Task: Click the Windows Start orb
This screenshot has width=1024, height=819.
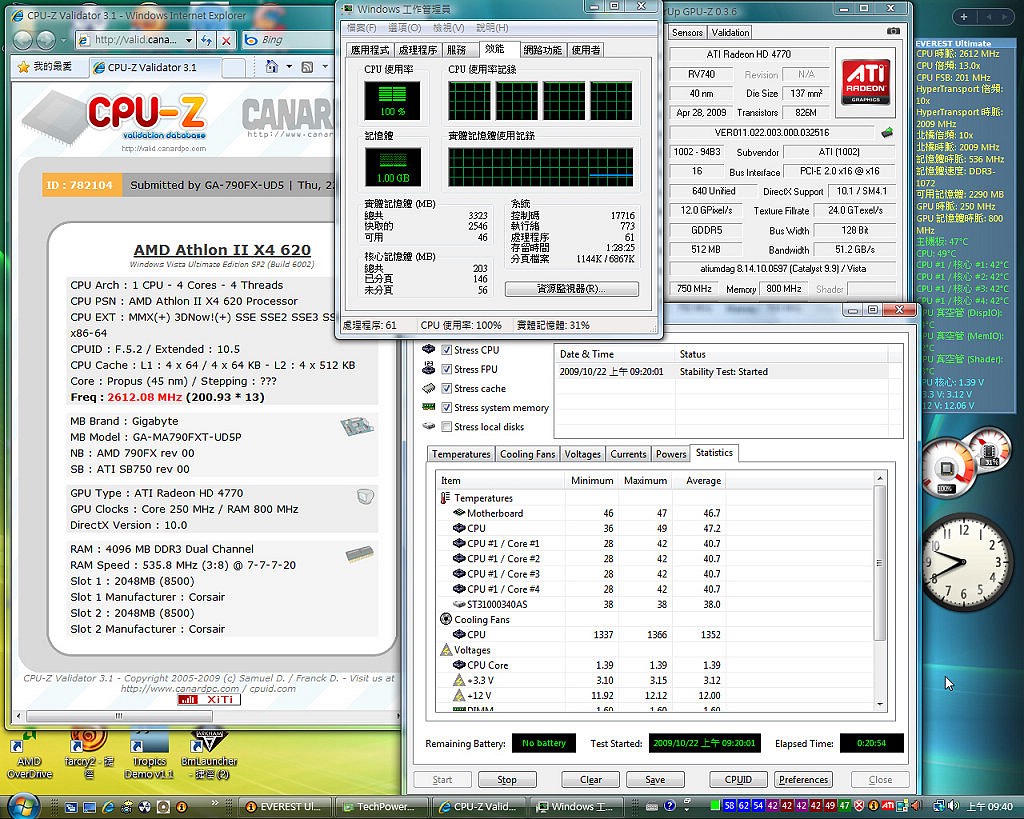Action: point(24,806)
